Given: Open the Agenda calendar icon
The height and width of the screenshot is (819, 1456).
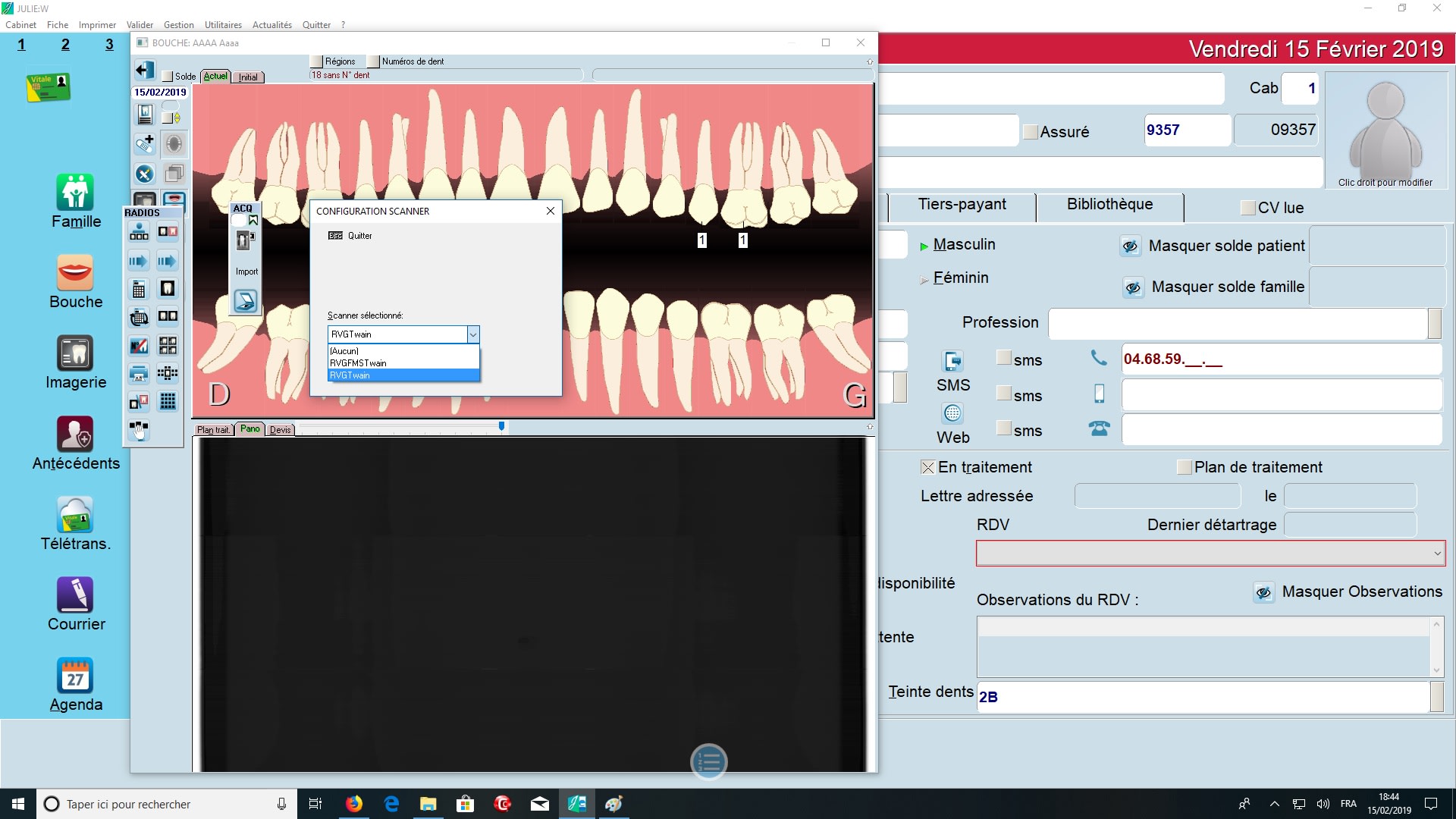Looking at the screenshot, I should coord(75,676).
